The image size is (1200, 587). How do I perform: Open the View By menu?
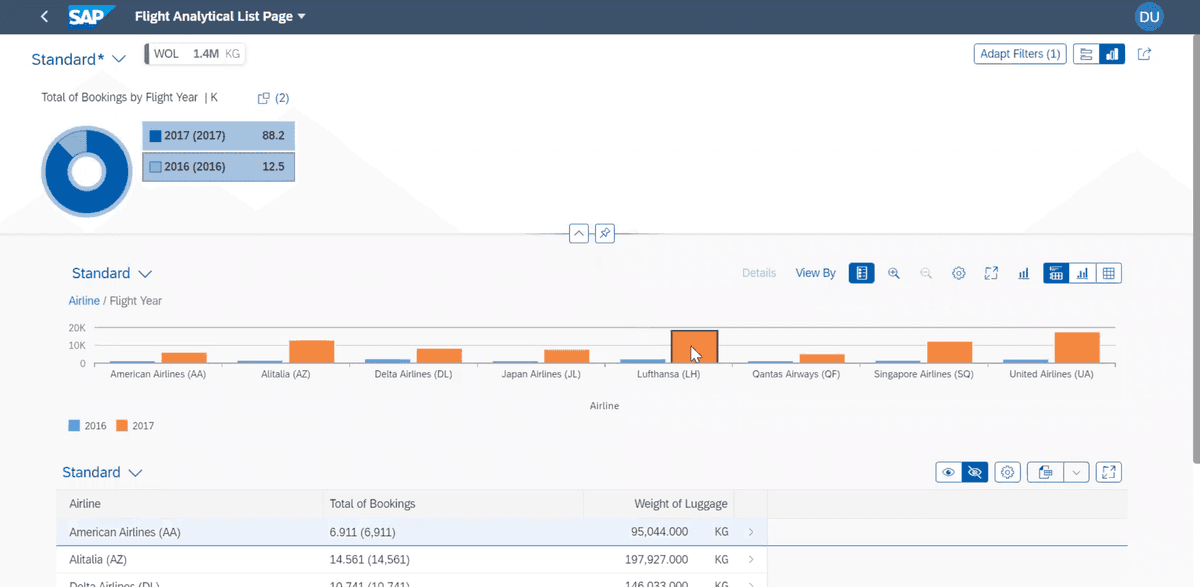[x=815, y=273]
